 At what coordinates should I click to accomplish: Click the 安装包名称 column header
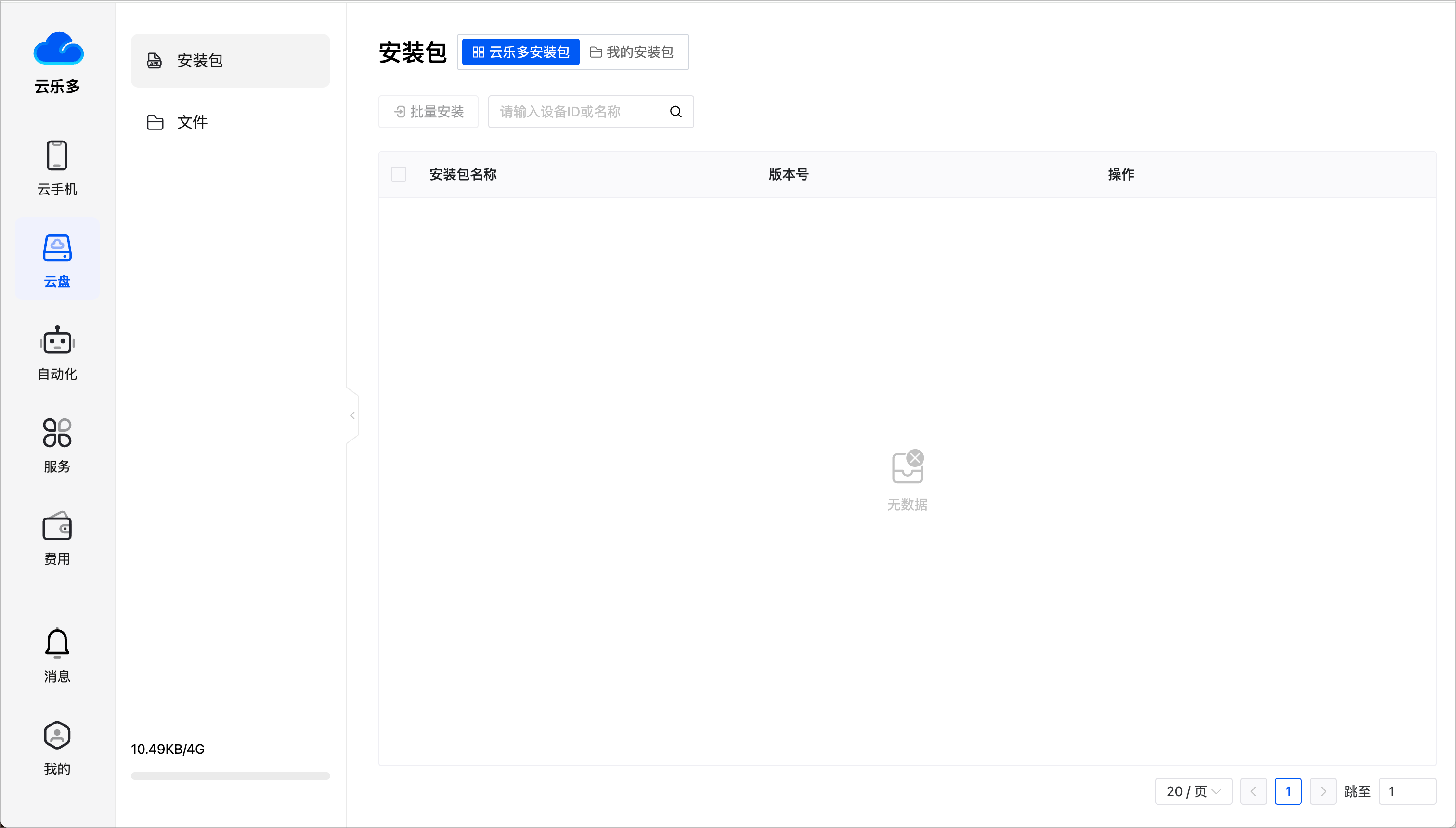(463, 174)
